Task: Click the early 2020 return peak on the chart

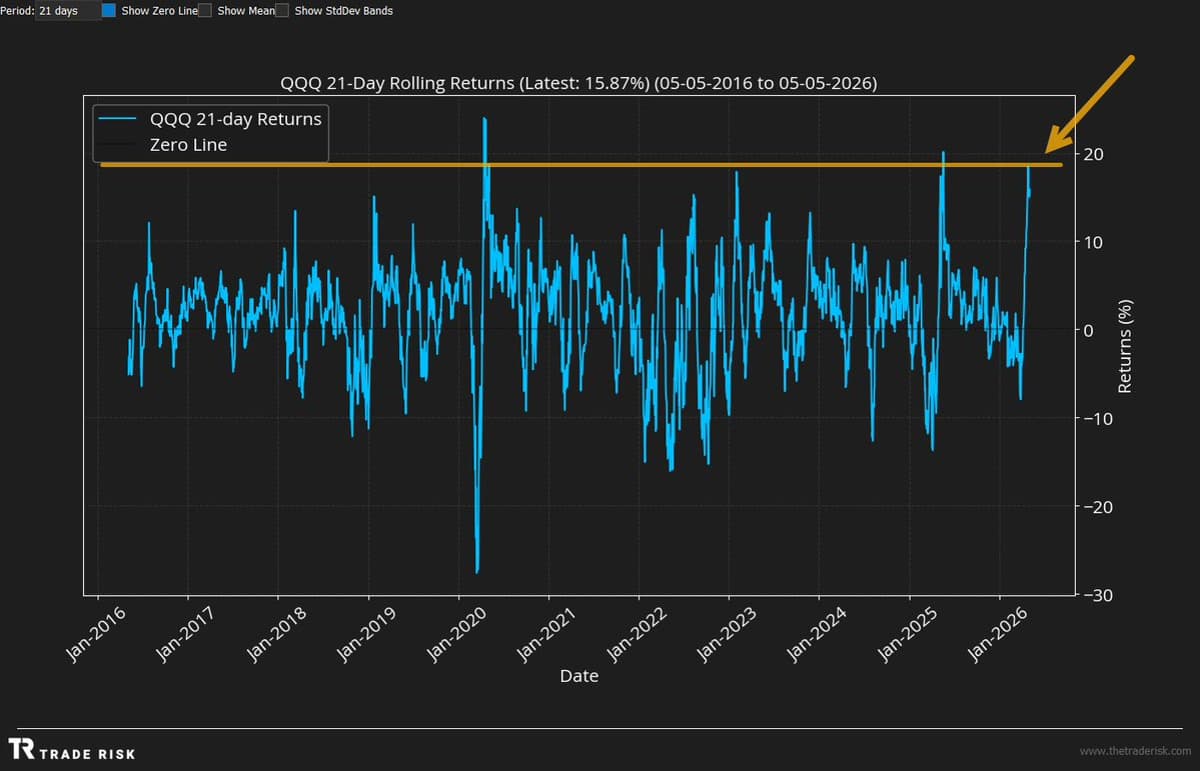Action: [484, 120]
